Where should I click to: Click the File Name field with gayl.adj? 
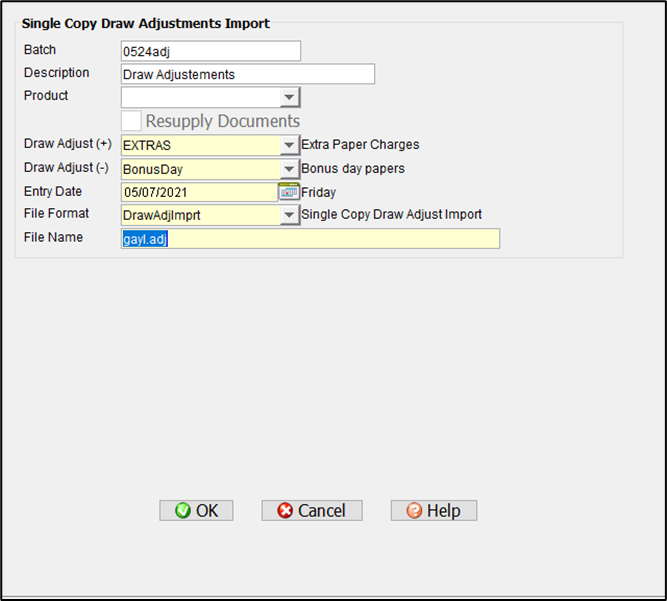[310, 239]
